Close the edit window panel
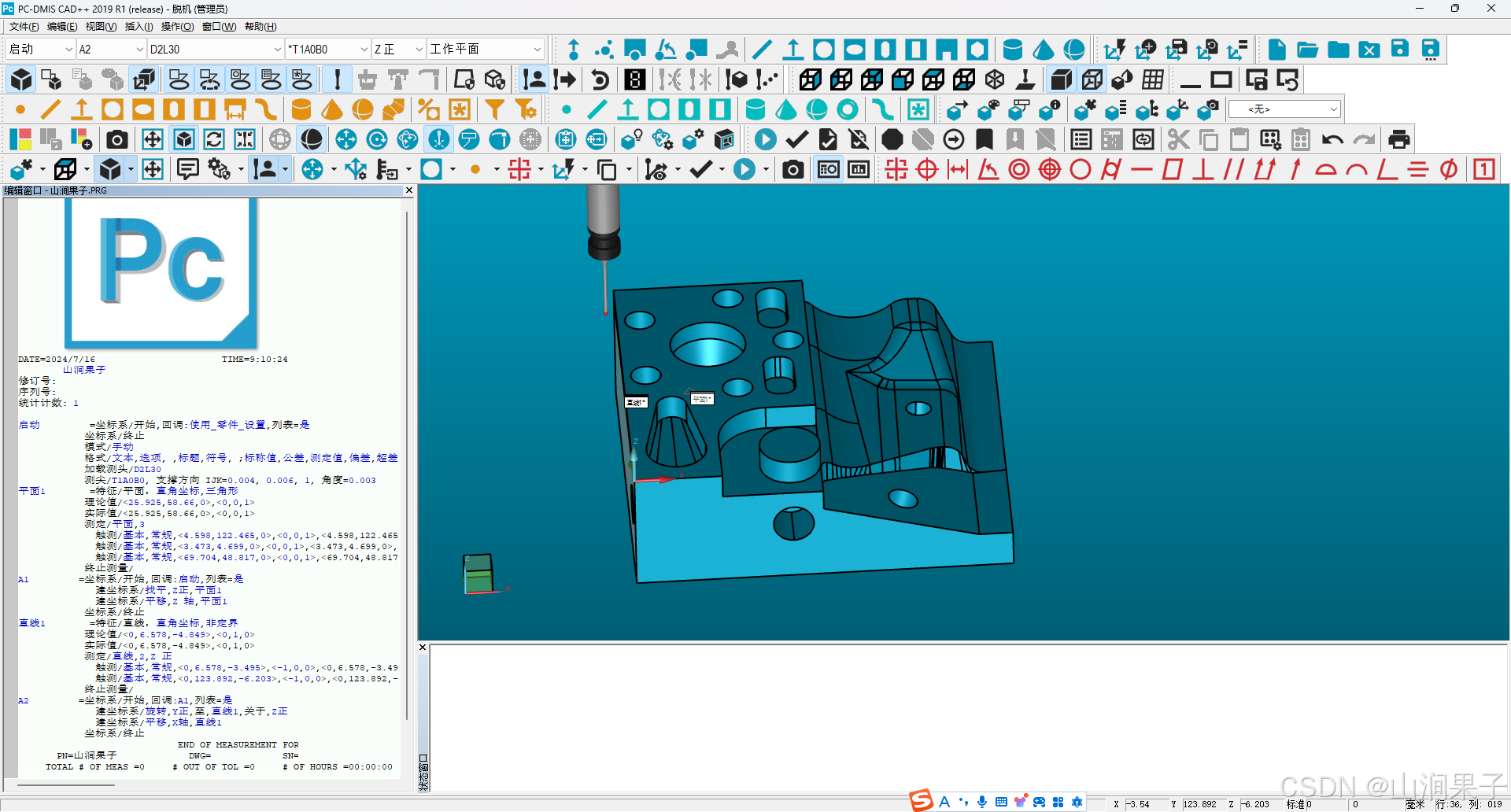 click(408, 190)
